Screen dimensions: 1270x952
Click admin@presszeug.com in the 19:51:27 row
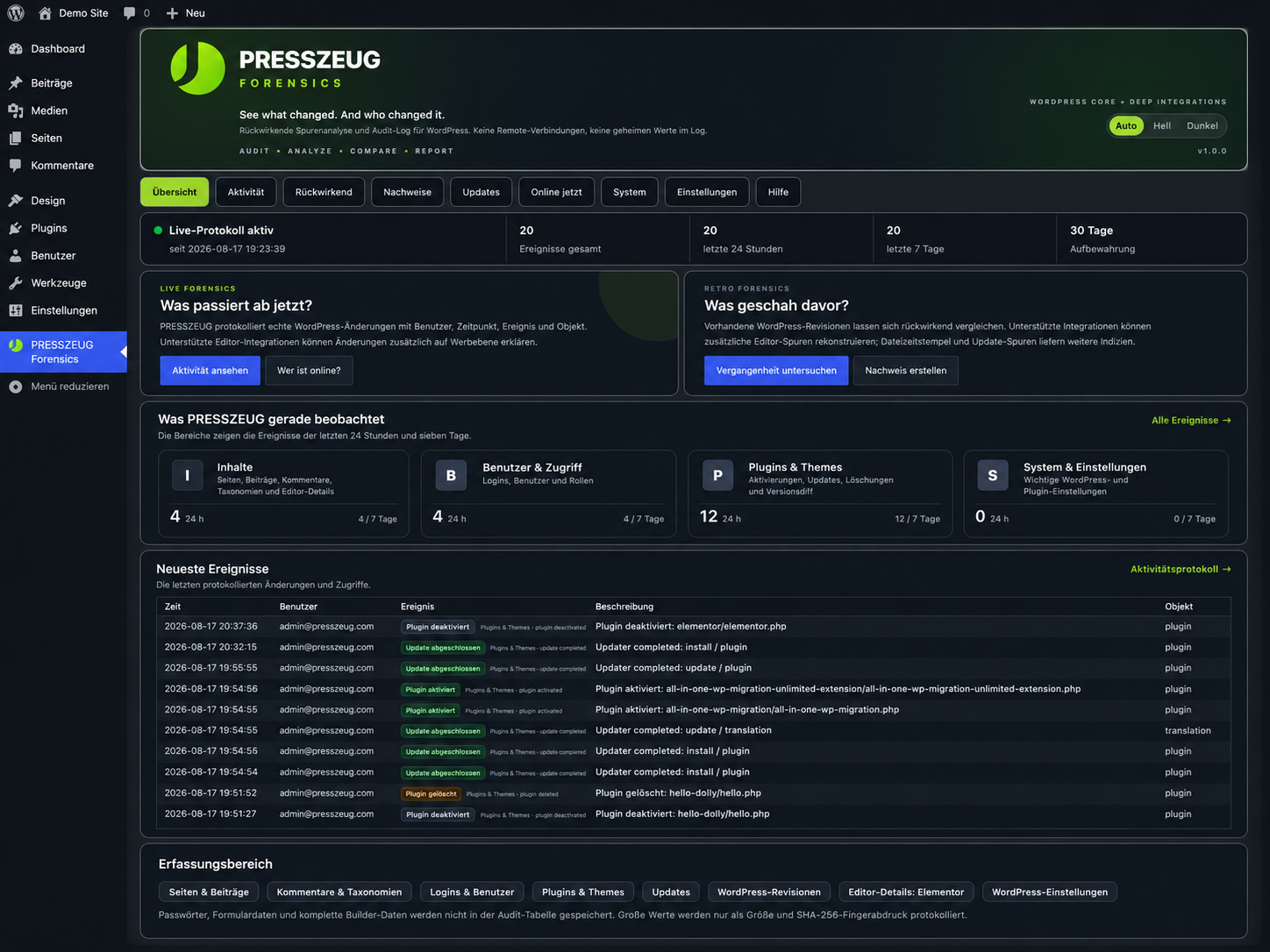click(x=326, y=814)
